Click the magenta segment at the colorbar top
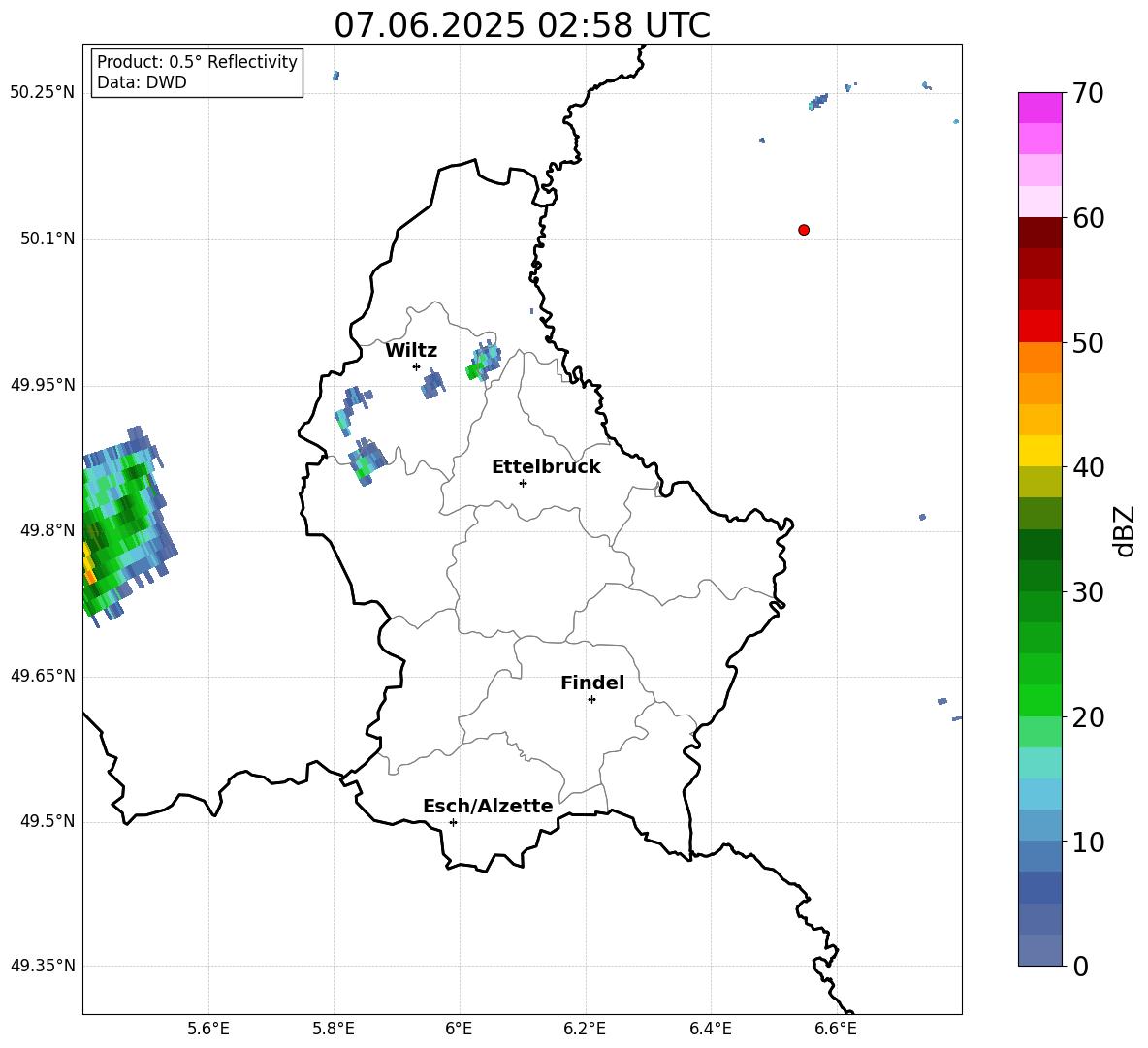Screen dimensions: 1148x1048 [x=1039, y=108]
